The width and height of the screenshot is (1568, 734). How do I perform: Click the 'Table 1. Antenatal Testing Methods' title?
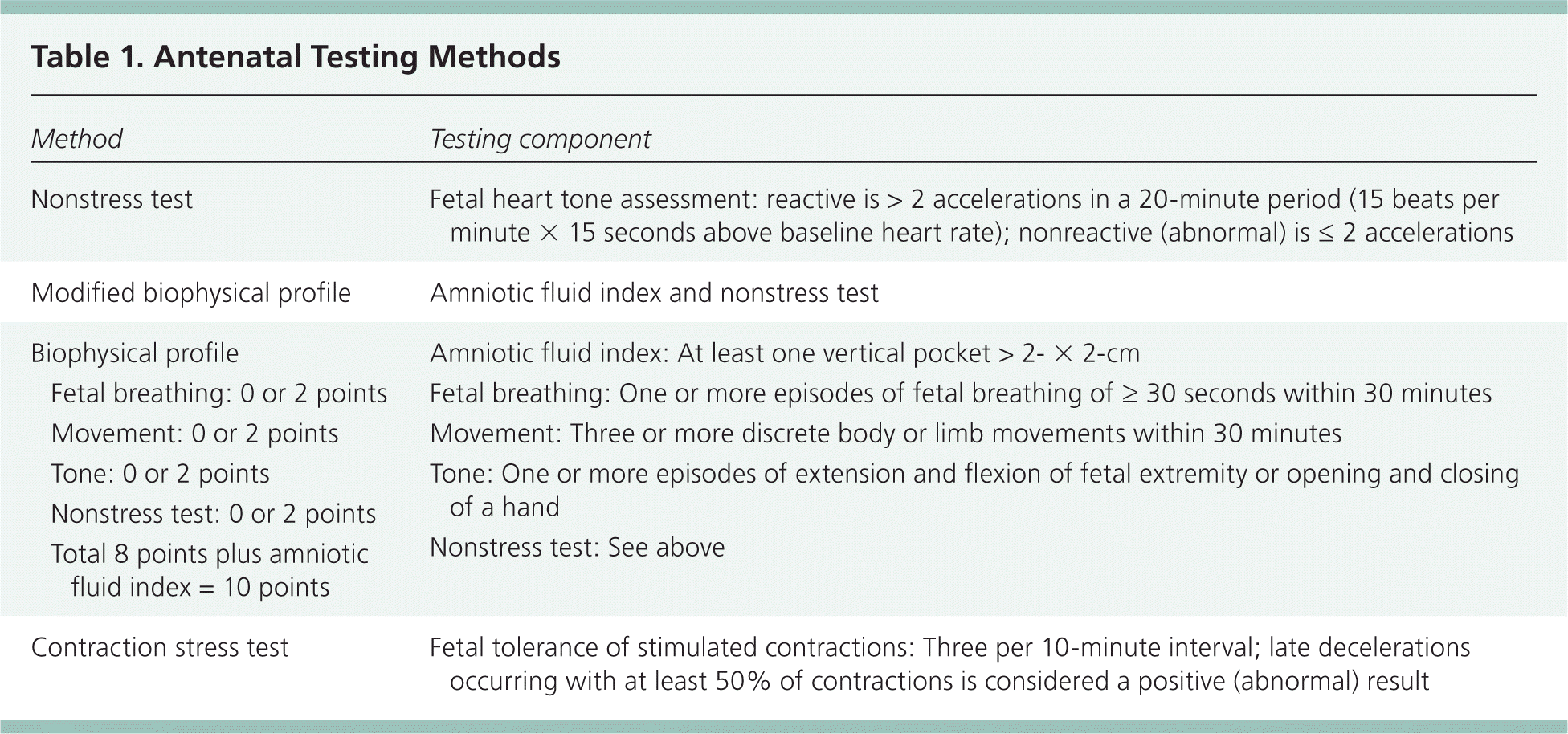[x=295, y=57]
